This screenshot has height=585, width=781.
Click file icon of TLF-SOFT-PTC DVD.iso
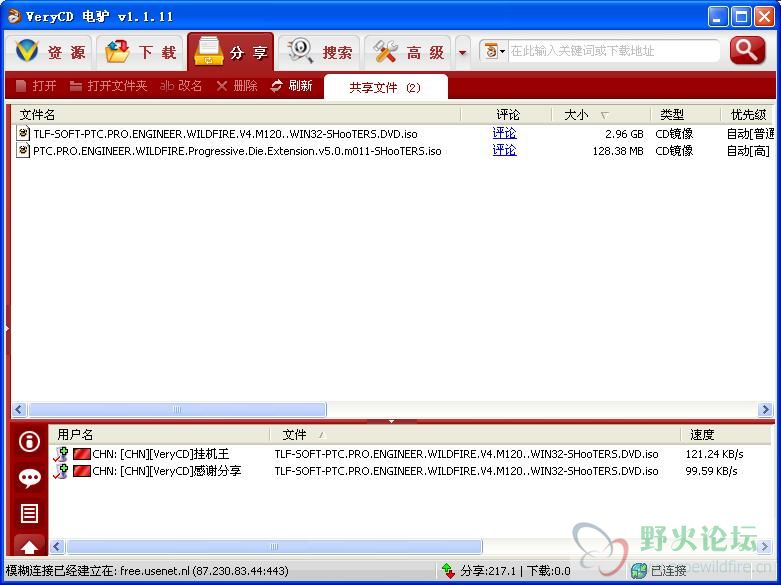[x=23, y=133]
